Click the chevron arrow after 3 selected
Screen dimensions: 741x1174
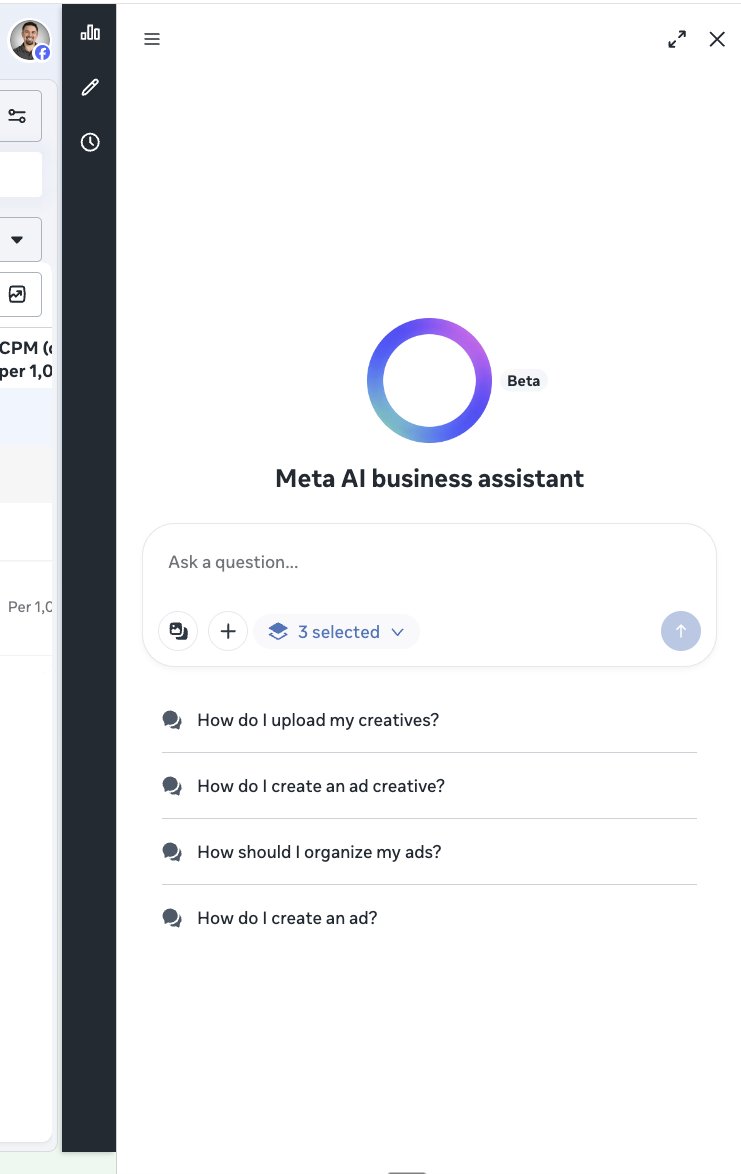(397, 632)
